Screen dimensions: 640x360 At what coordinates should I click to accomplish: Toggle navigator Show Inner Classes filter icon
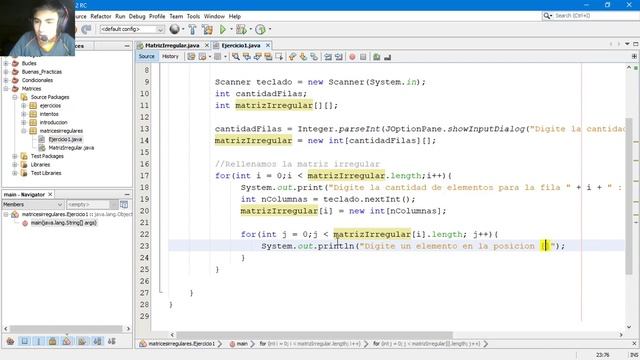click(67, 341)
